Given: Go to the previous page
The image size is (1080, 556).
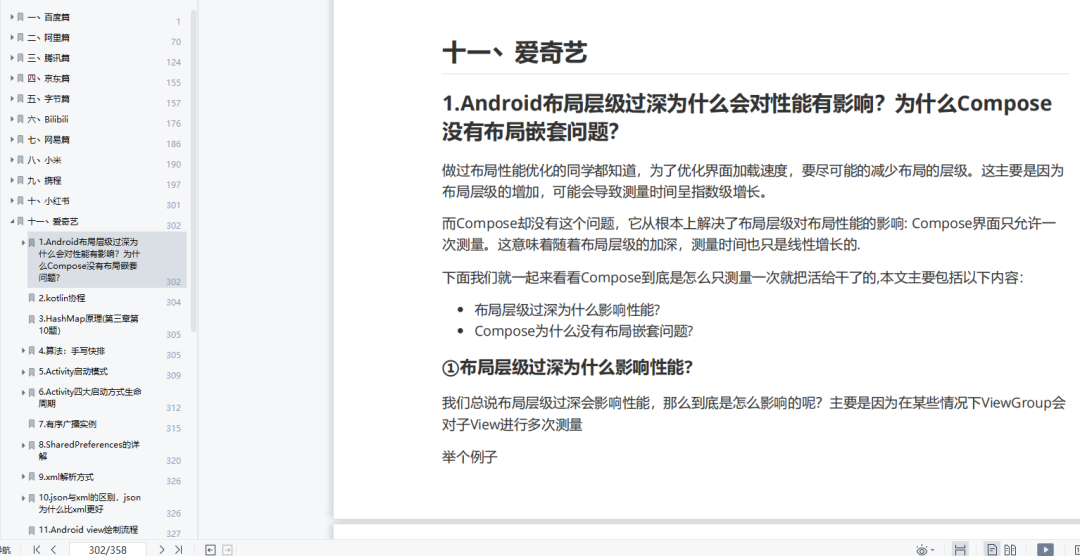Looking at the screenshot, I should pyautogui.click(x=53, y=549).
